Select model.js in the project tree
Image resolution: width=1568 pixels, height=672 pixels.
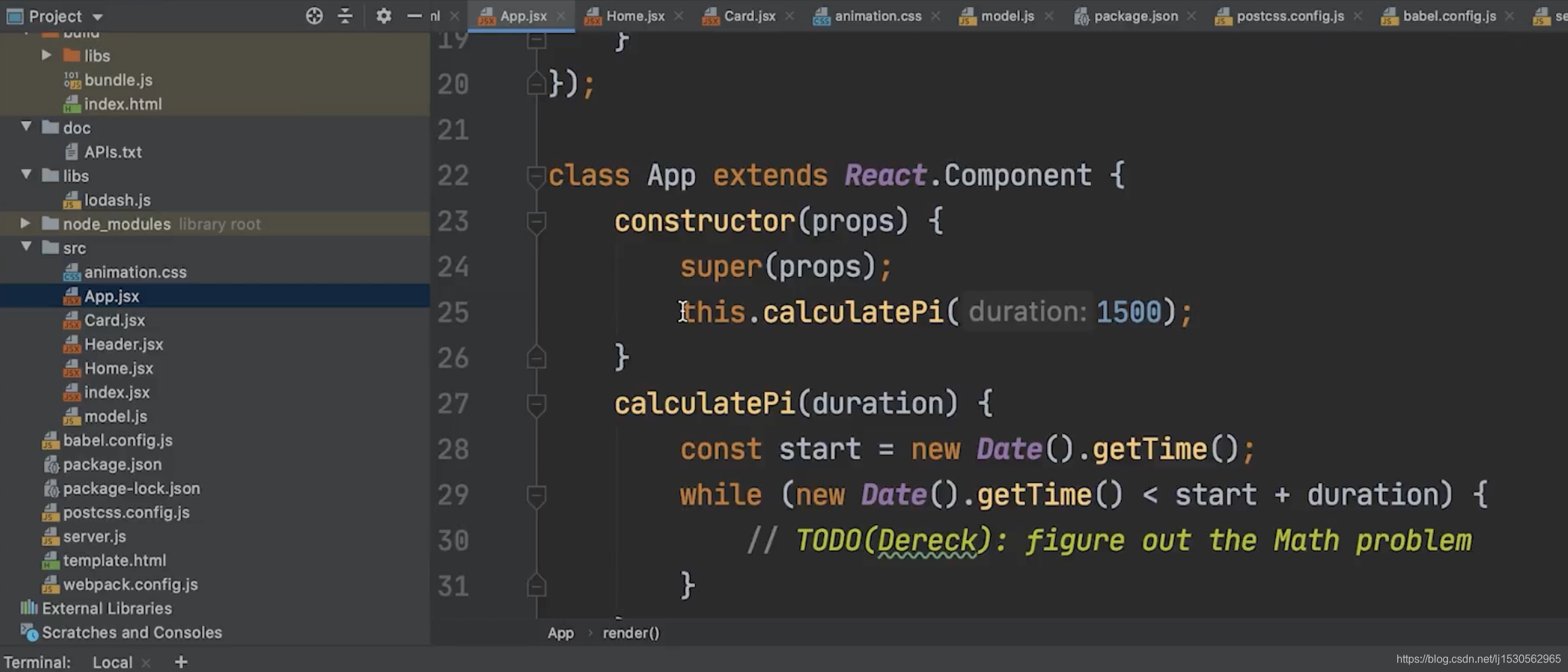pyautogui.click(x=115, y=416)
